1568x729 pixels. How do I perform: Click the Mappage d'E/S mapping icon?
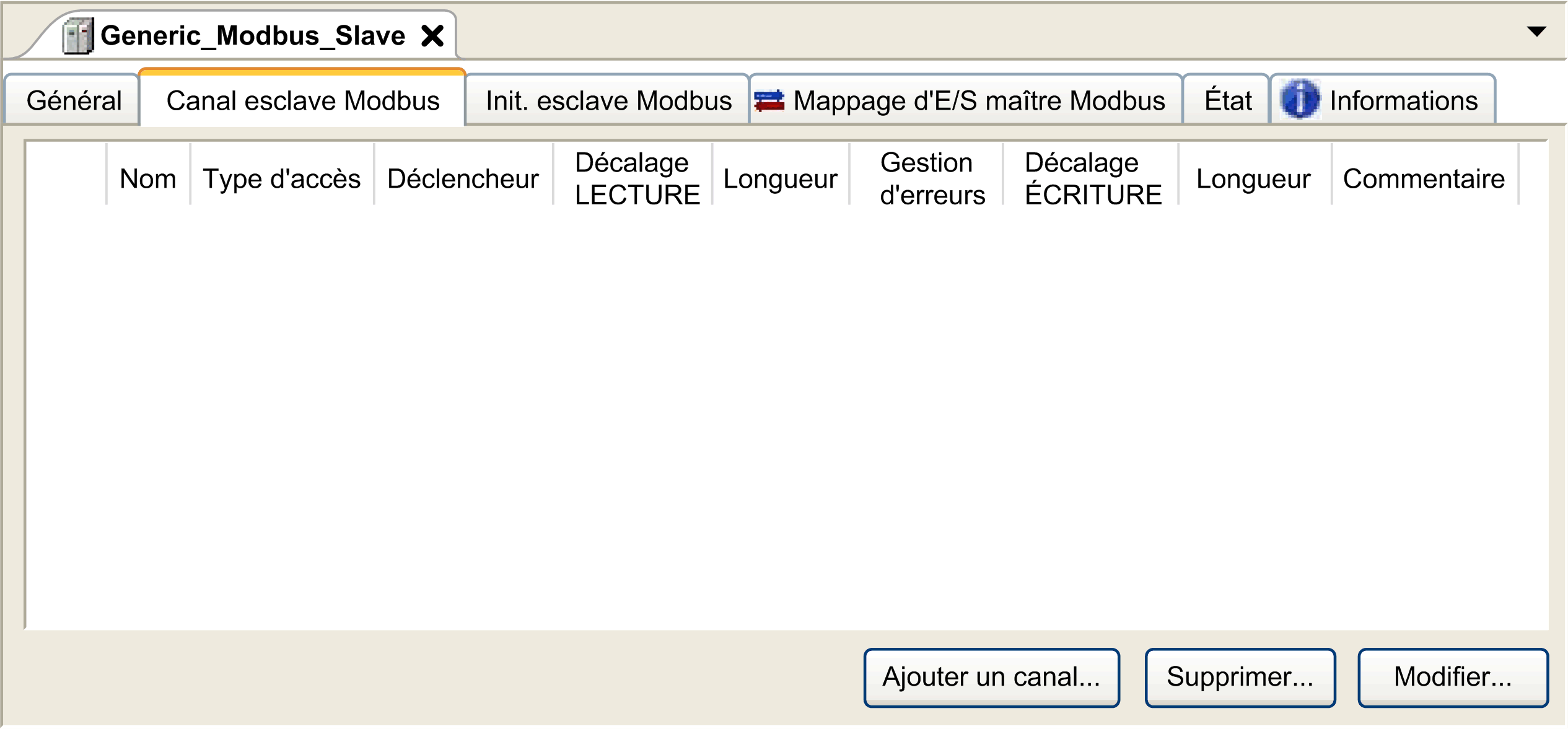click(769, 101)
